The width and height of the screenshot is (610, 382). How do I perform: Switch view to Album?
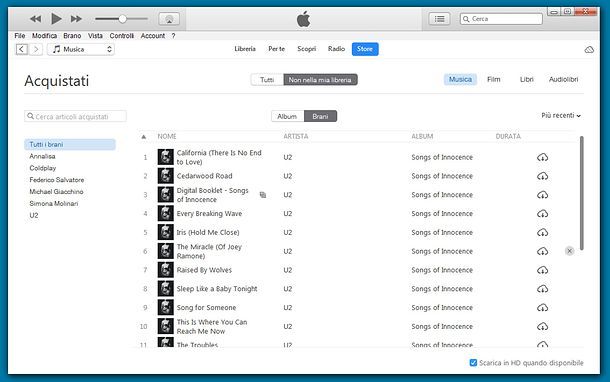click(287, 116)
